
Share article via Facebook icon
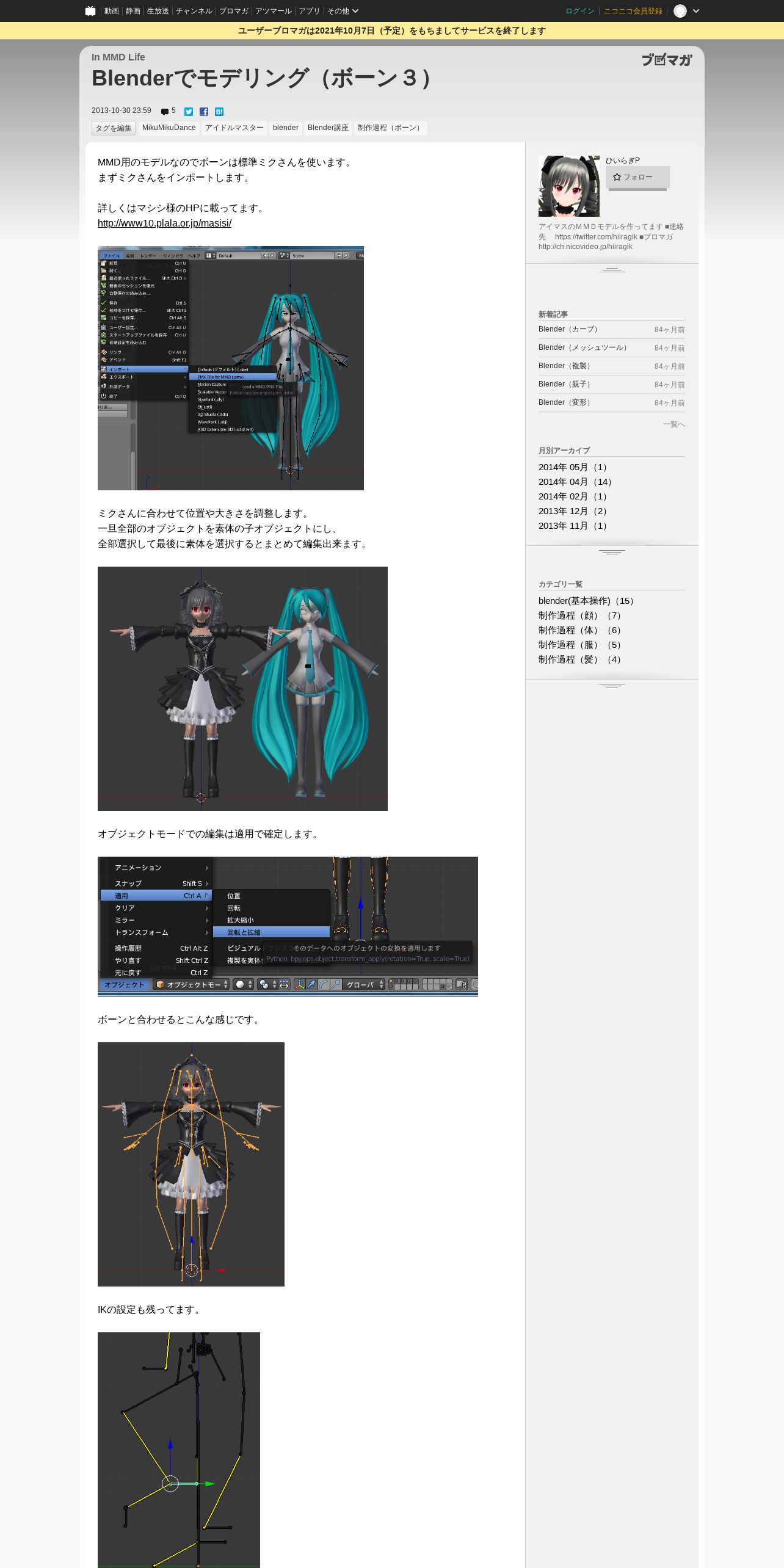tap(204, 112)
